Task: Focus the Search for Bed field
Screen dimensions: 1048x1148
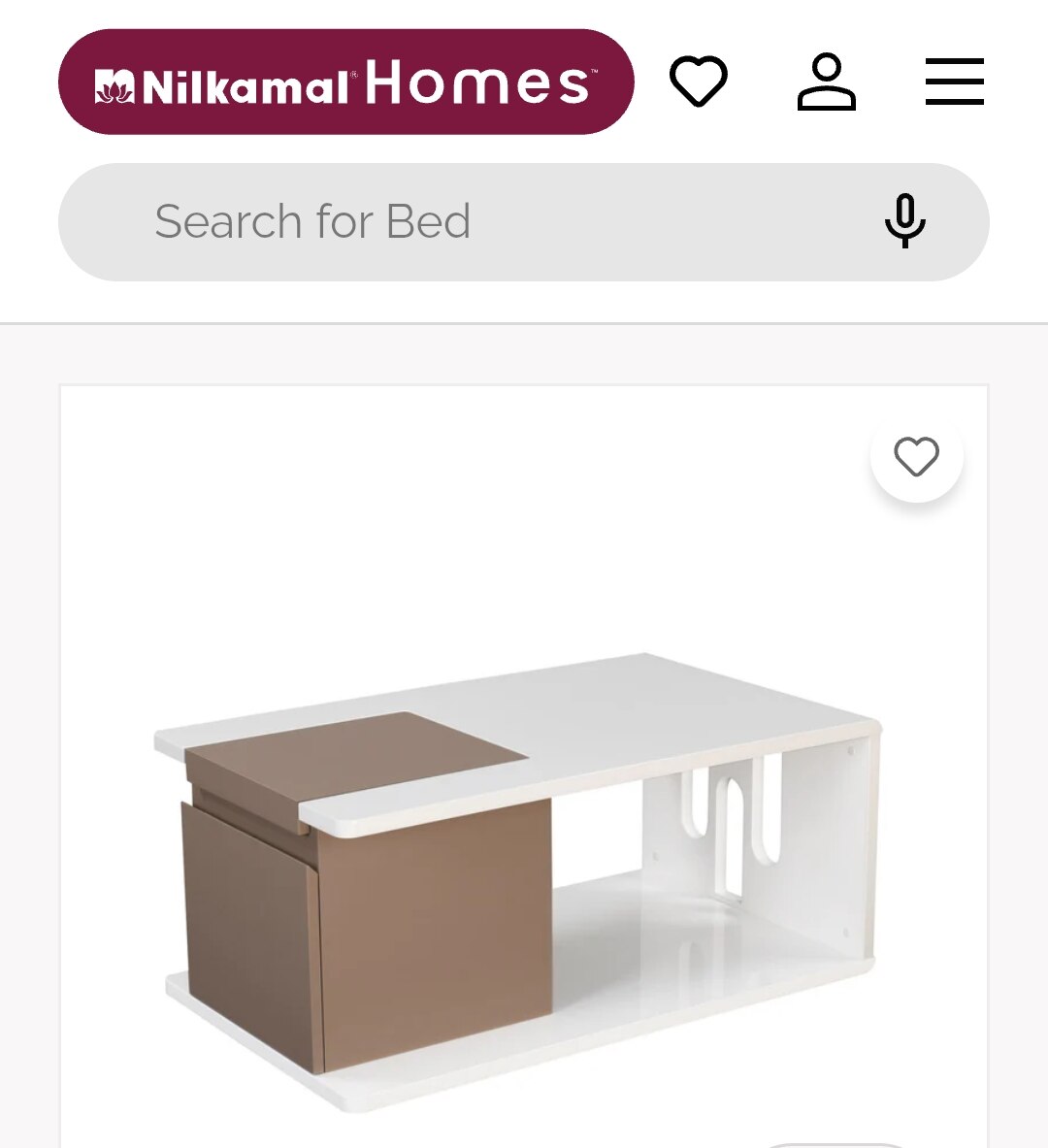Action: (524, 222)
